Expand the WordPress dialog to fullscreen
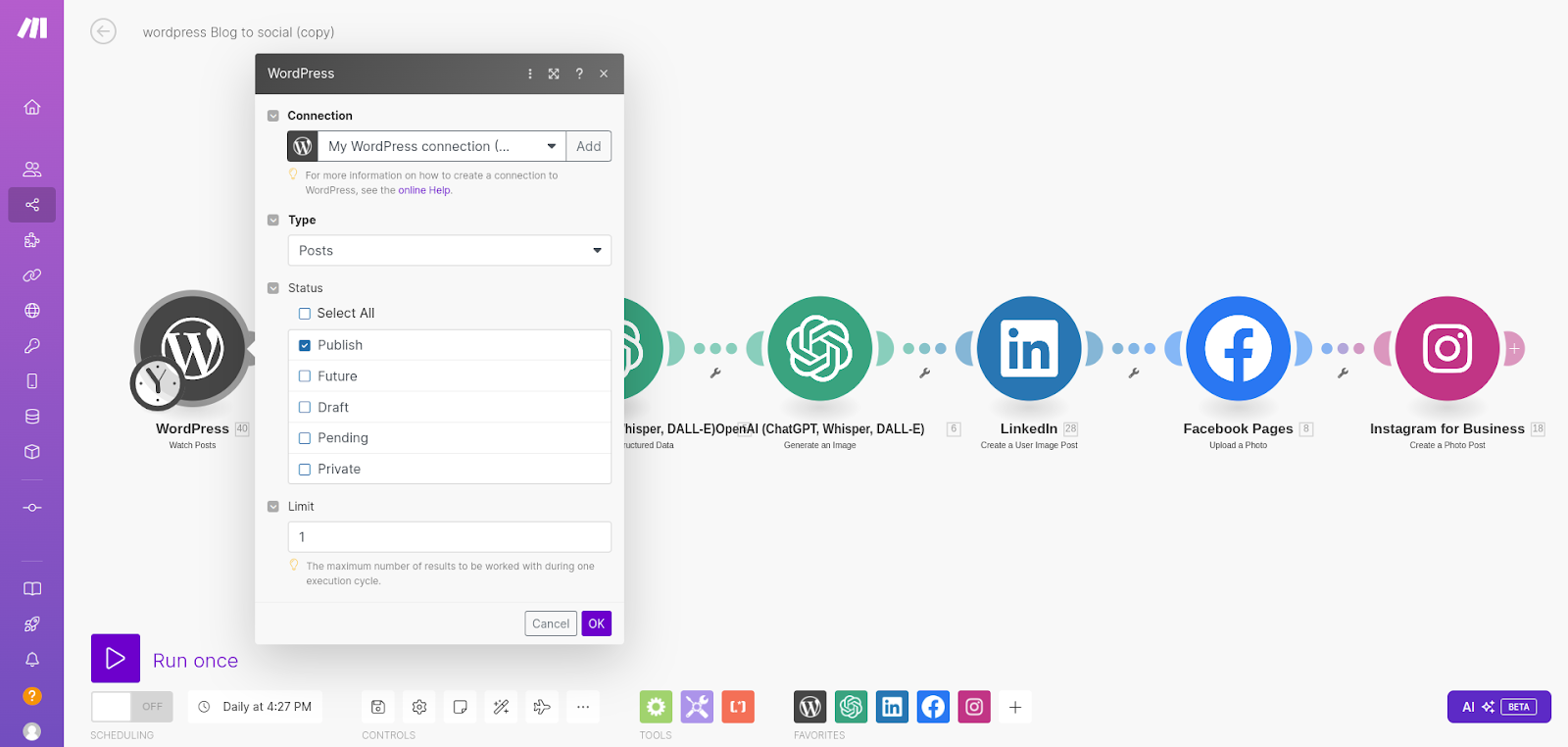The image size is (1568, 747). (x=554, y=74)
